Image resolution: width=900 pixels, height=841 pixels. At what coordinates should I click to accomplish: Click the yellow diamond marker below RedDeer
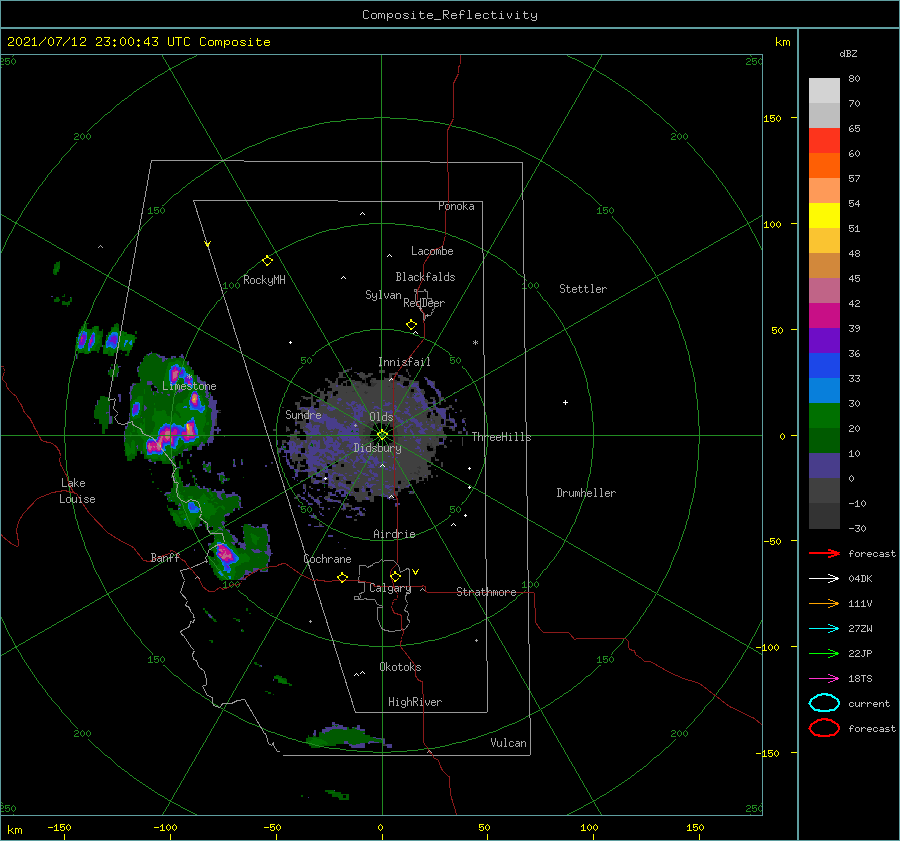411,324
